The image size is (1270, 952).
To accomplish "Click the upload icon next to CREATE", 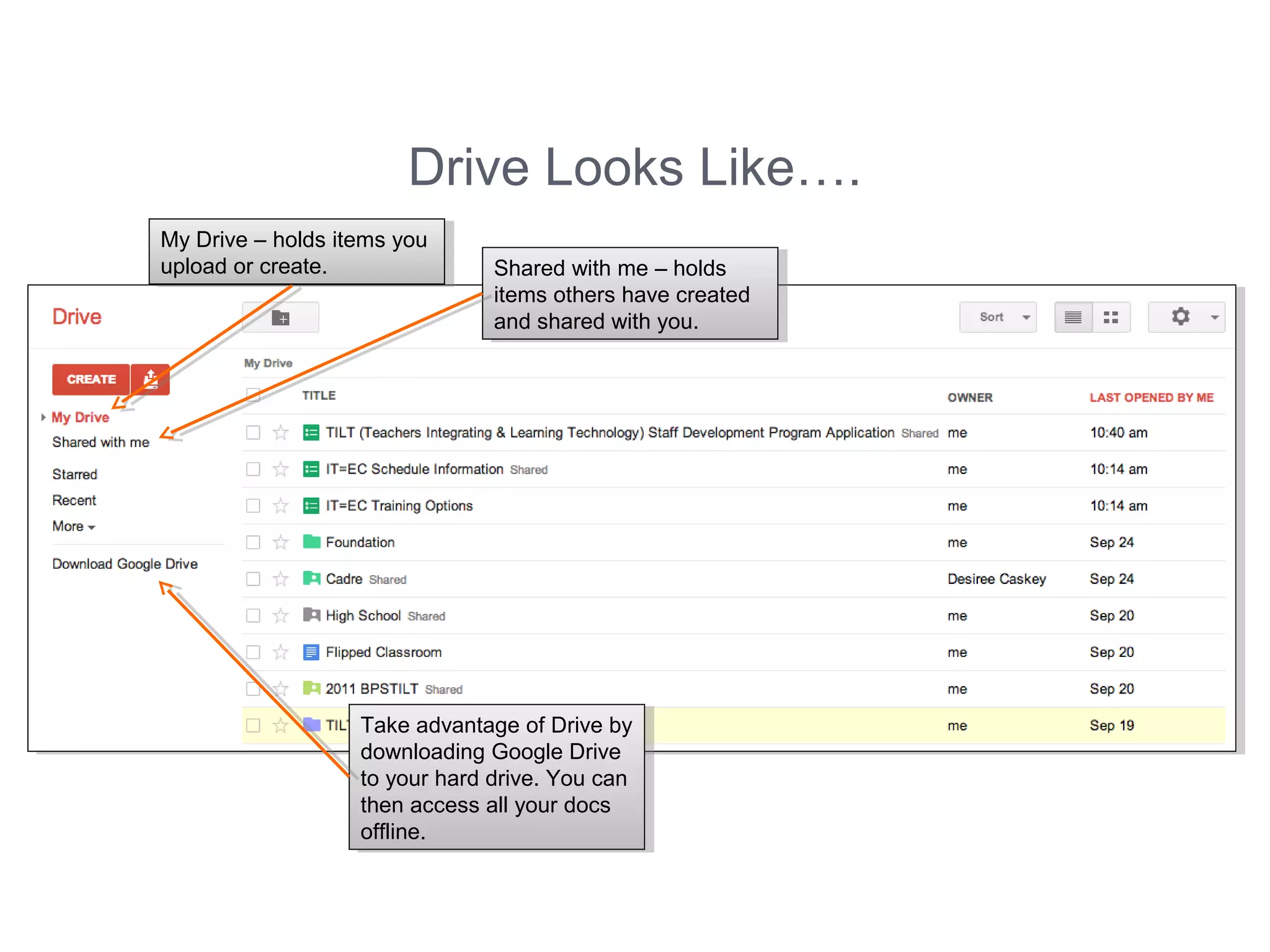I will (151, 379).
